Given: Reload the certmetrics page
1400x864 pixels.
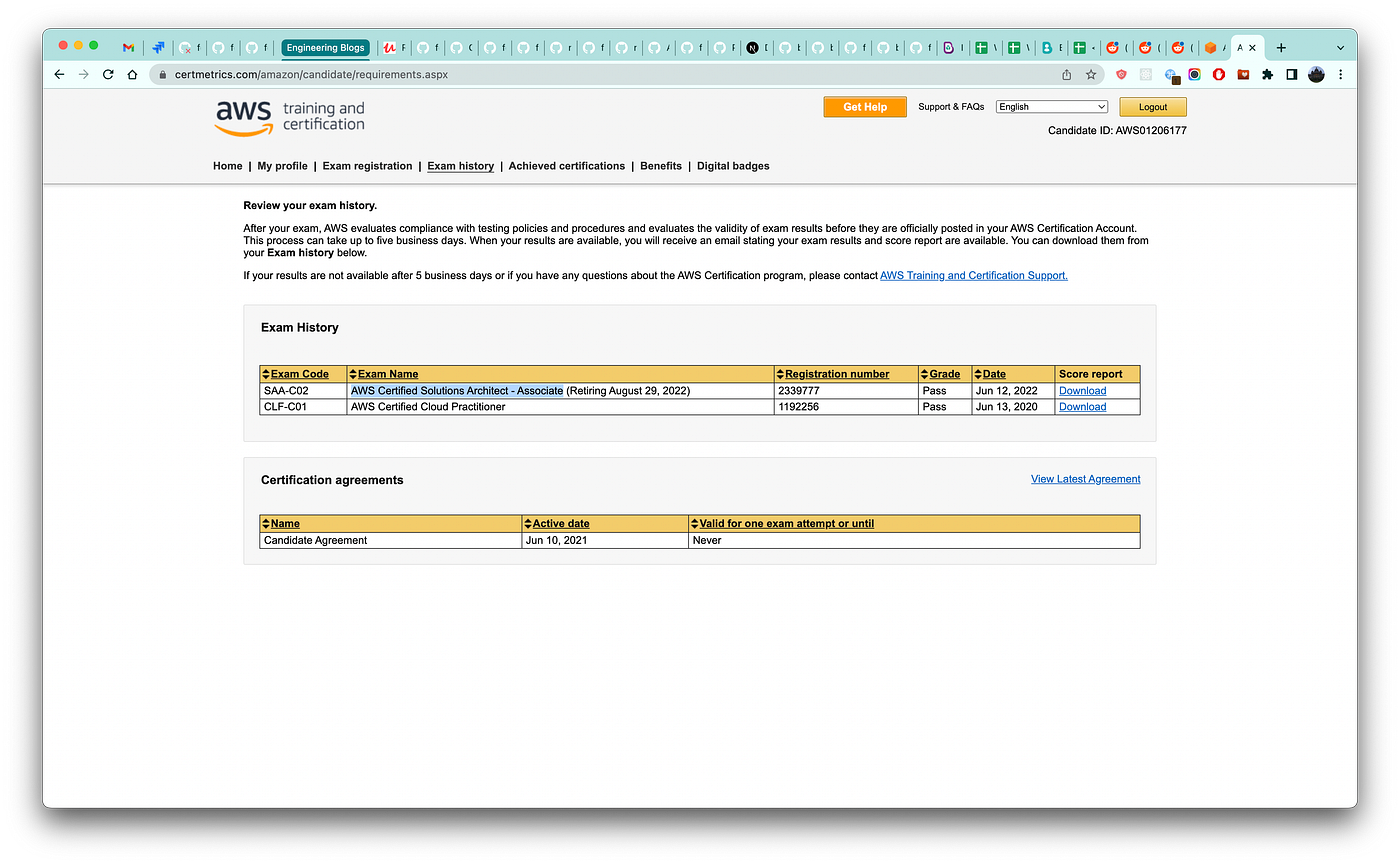Looking at the screenshot, I should pos(108,74).
